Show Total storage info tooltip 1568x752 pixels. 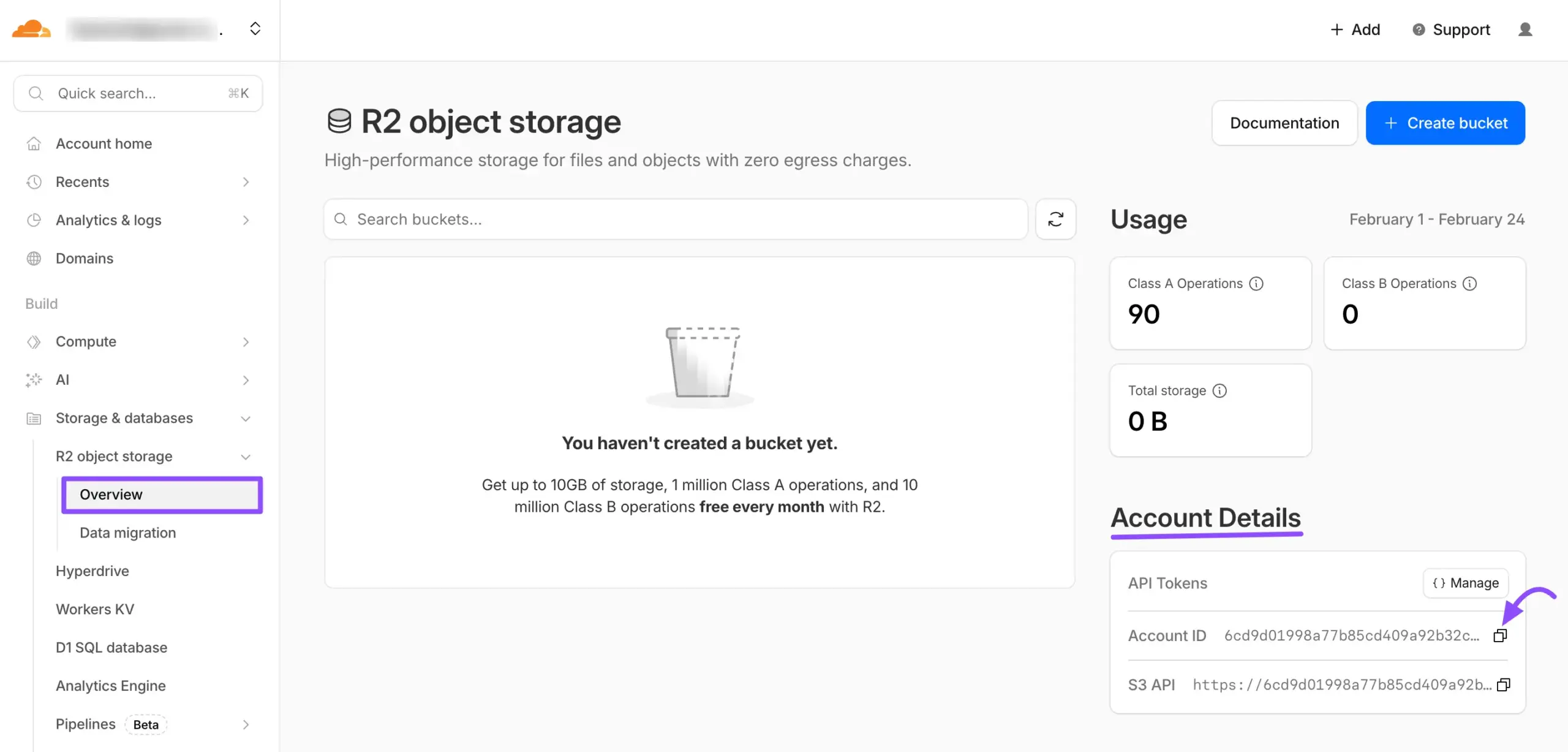(1219, 391)
